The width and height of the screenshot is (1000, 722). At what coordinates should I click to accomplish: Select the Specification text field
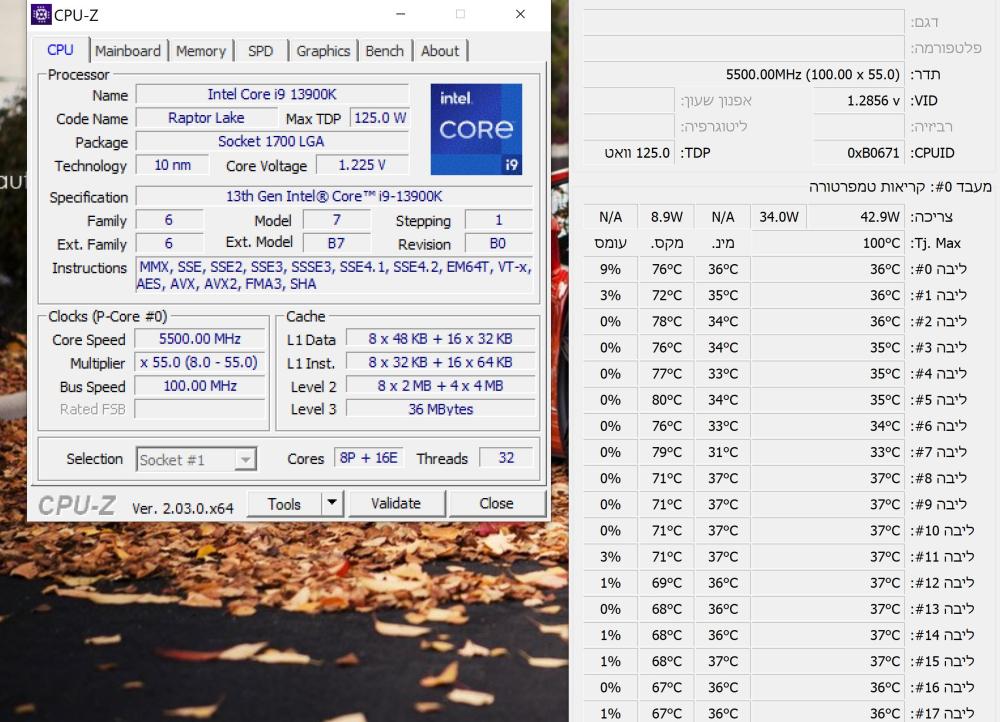click(334, 196)
